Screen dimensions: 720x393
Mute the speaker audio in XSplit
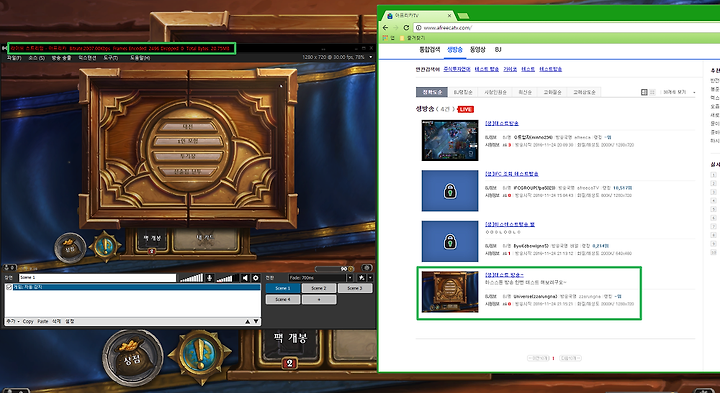coord(245,278)
